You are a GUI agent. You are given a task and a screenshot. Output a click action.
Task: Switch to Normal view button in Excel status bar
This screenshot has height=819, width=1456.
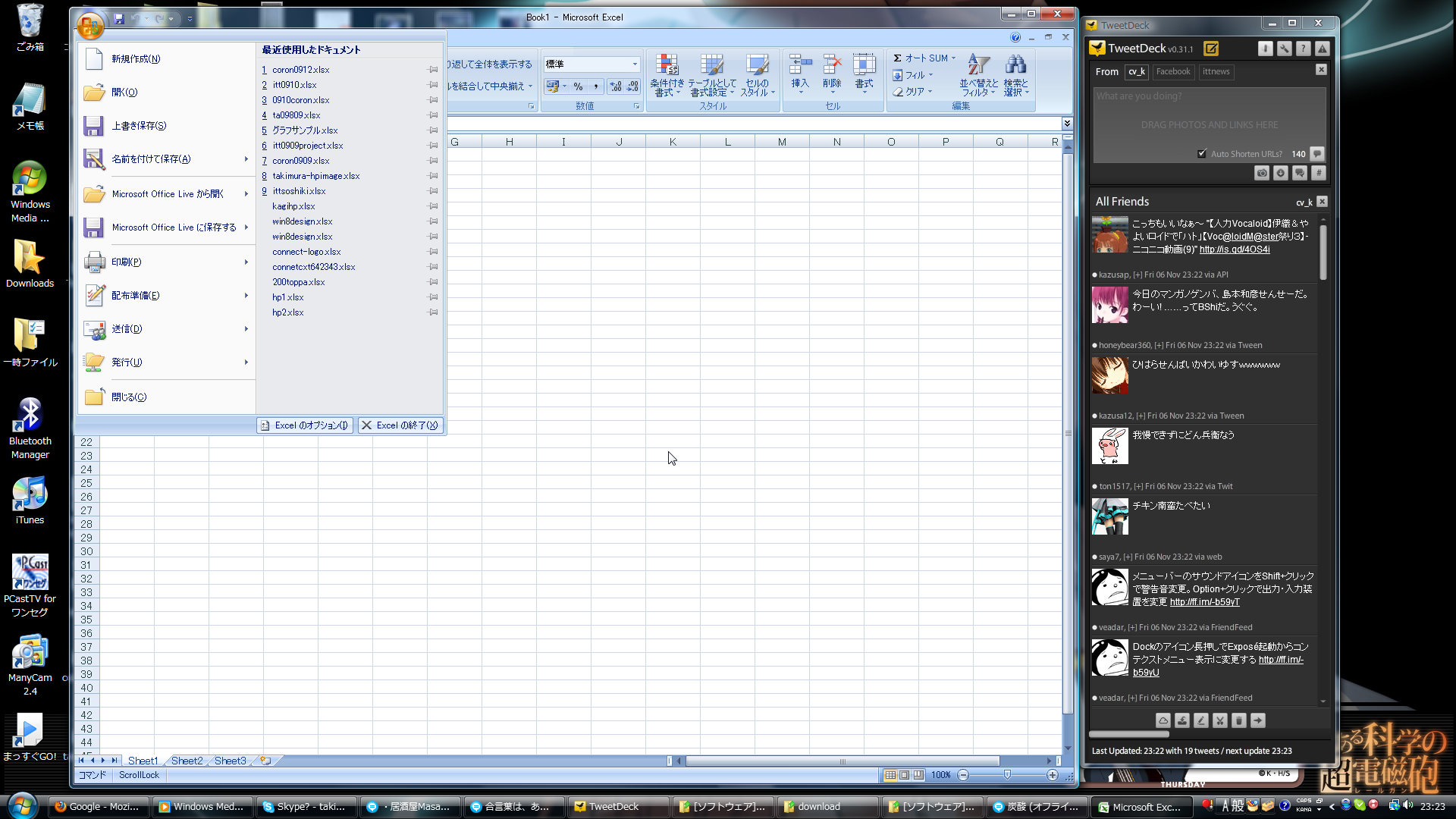(x=890, y=775)
